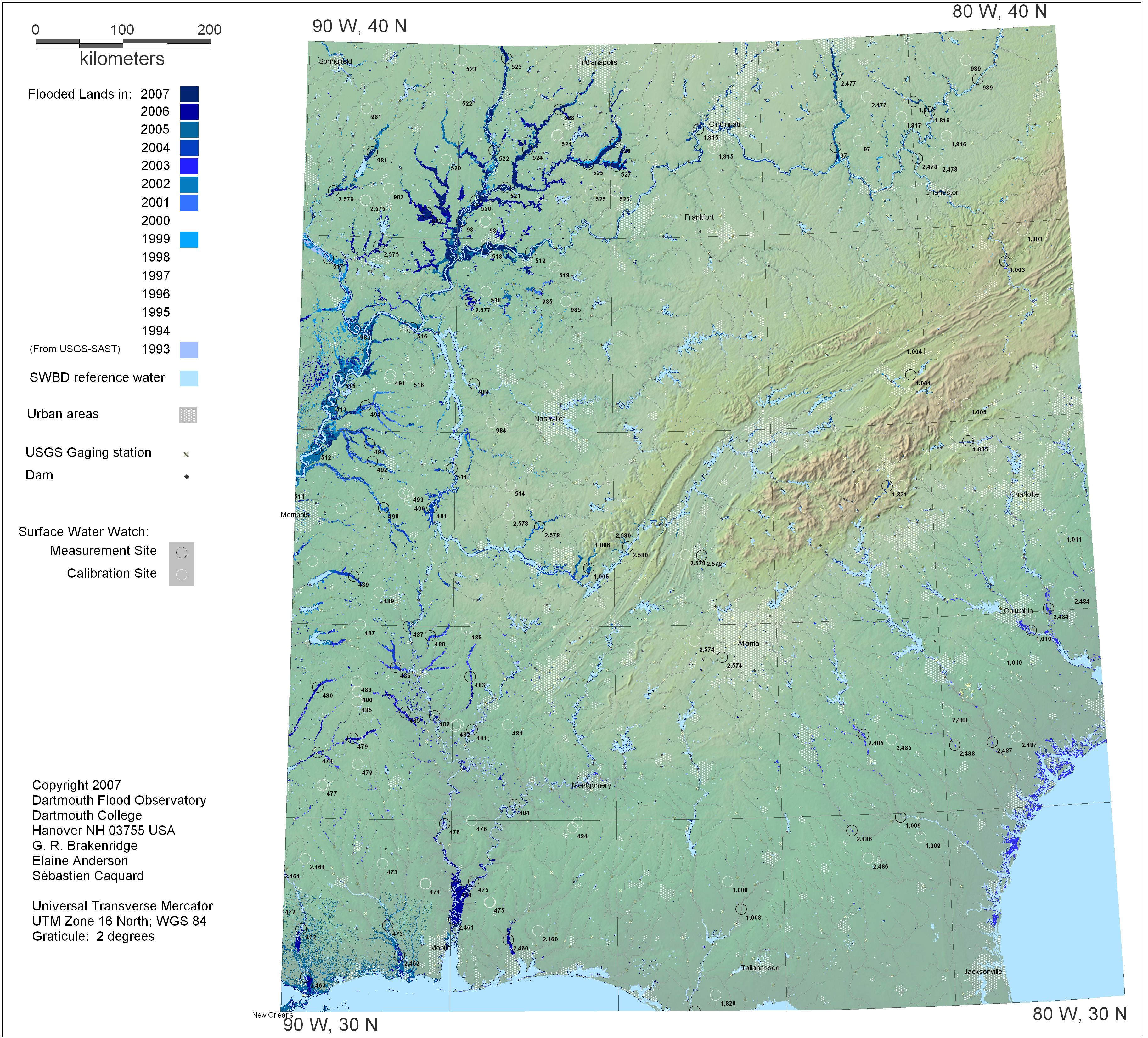Click the Calibration Site circle icon
The width and height of the screenshot is (1148, 1038).
click(x=182, y=574)
